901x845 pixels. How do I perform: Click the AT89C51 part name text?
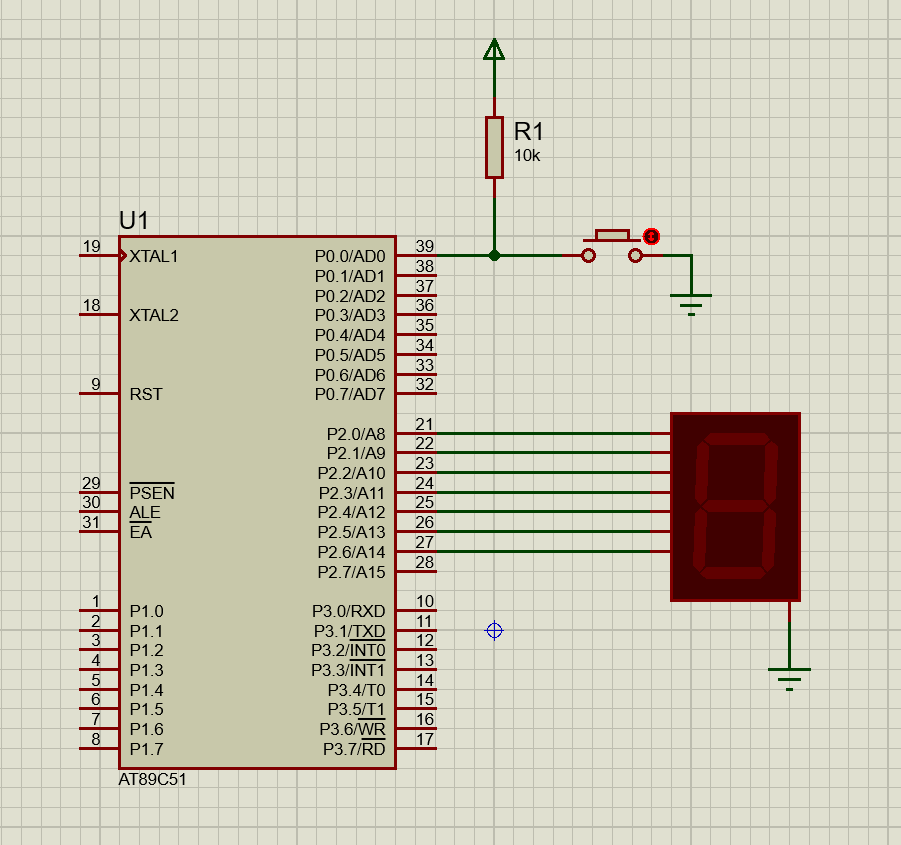(x=152, y=780)
